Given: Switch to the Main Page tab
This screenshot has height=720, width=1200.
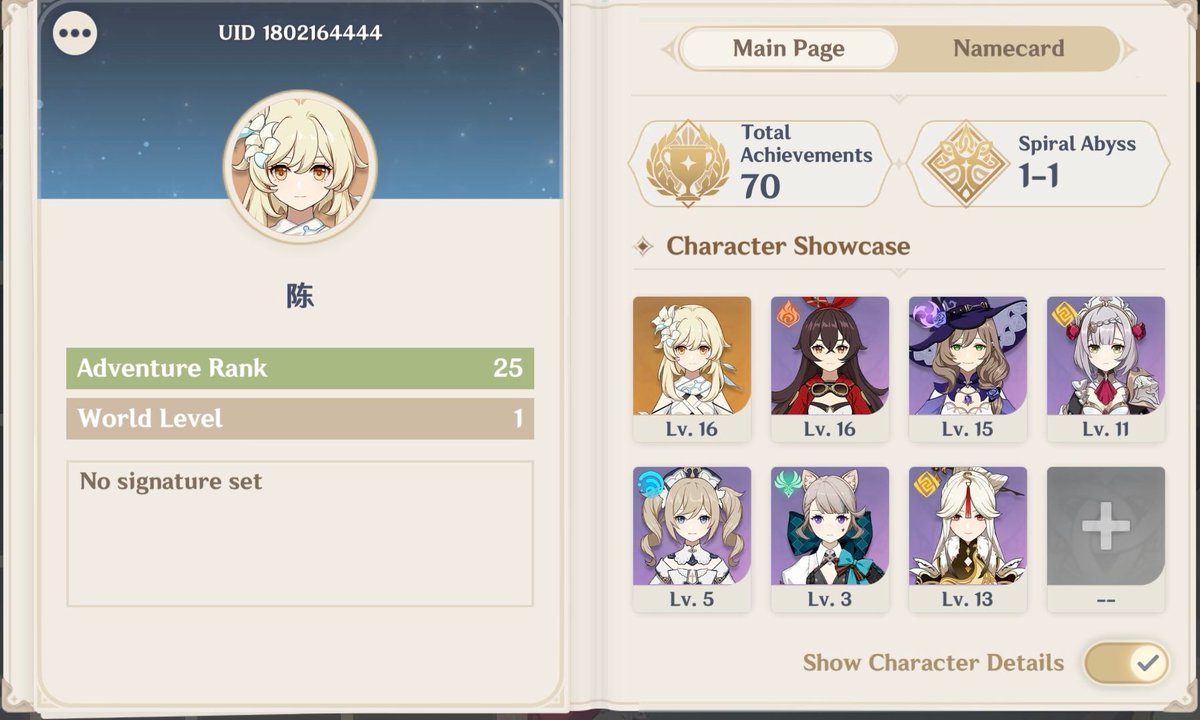Looking at the screenshot, I should click(788, 48).
